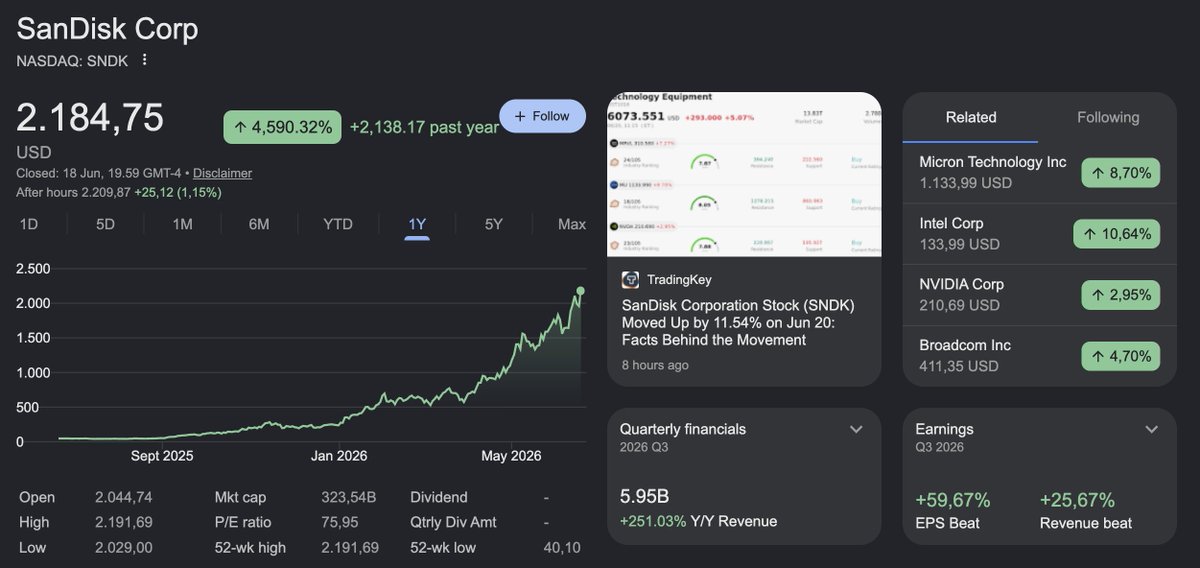
Task: Click NVIDIA's 2,95% up-arrow badge
Action: coord(1121,295)
